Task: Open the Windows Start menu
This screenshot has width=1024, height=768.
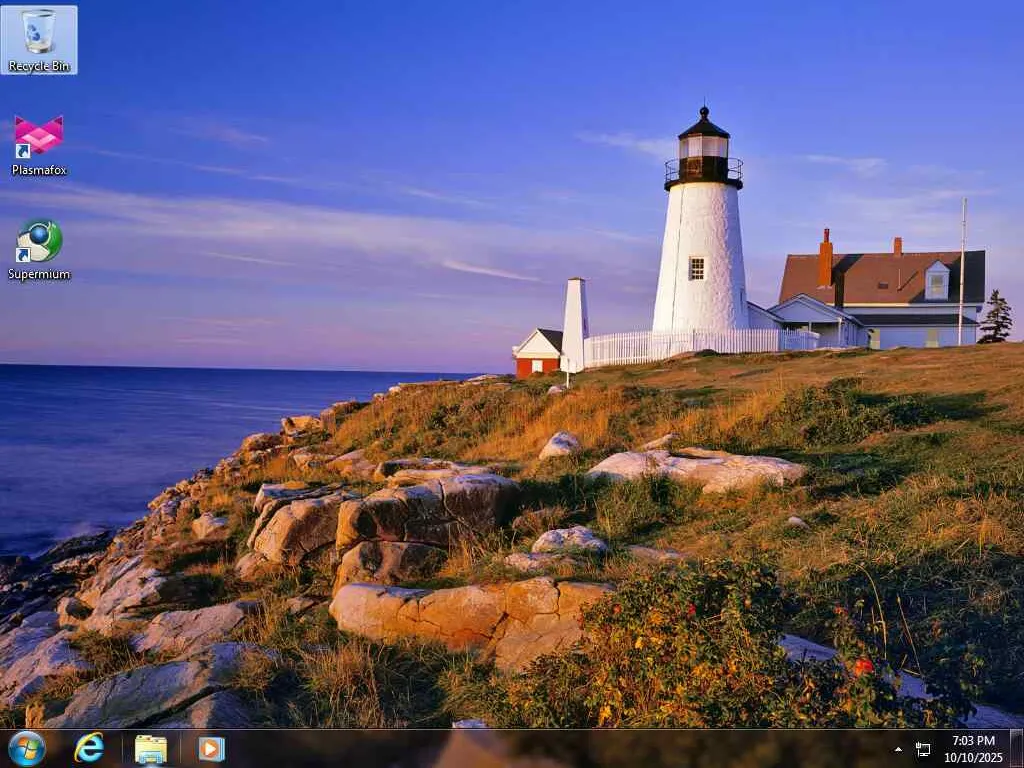Action: (27, 748)
